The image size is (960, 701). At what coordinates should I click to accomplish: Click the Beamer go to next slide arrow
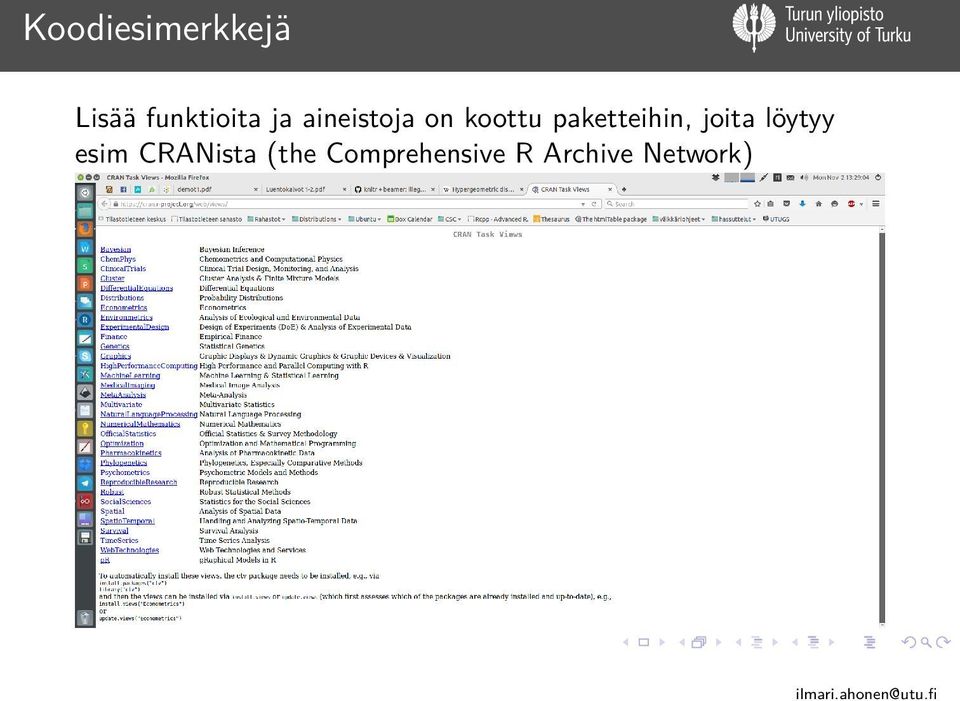point(662,642)
